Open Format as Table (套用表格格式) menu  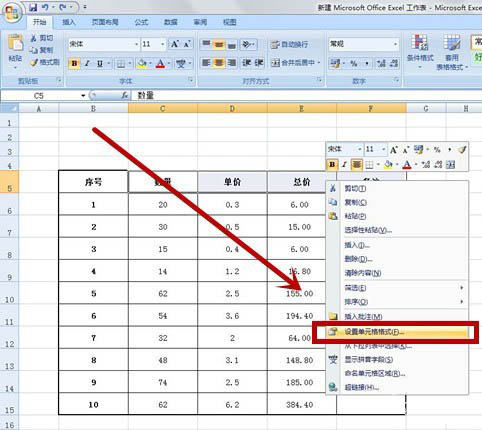coord(452,52)
